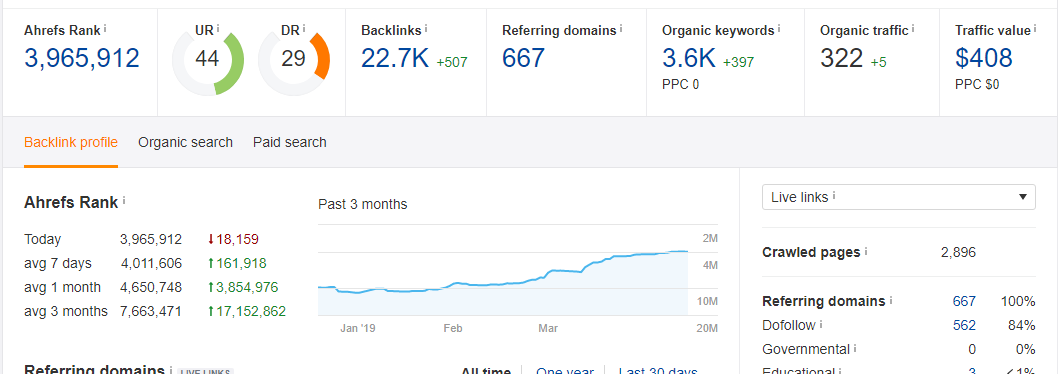Select the Dofollow 84% percentage
This screenshot has width=1059, height=374.
click(1021, 325)
